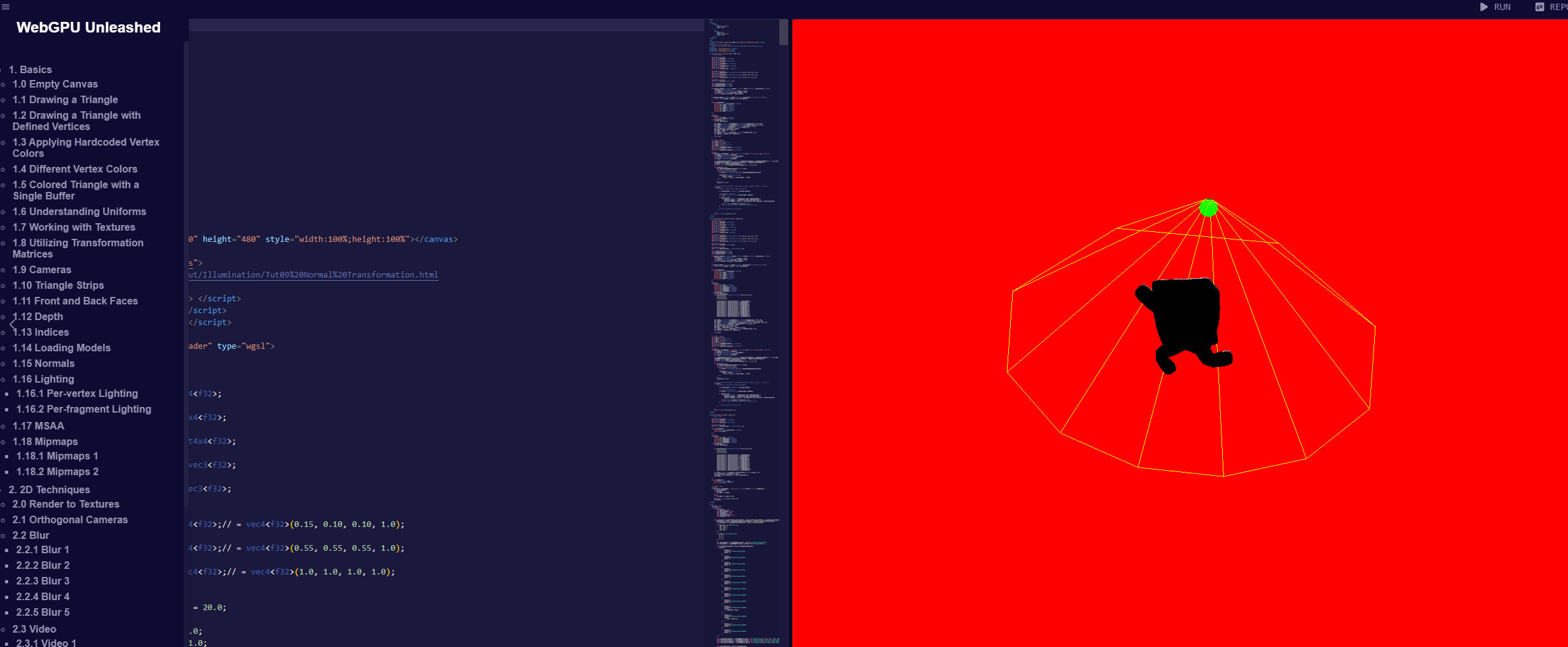Expand the 1.16 Lighting section
Viewport: 1568px width, 647px height.
[43, 379]
